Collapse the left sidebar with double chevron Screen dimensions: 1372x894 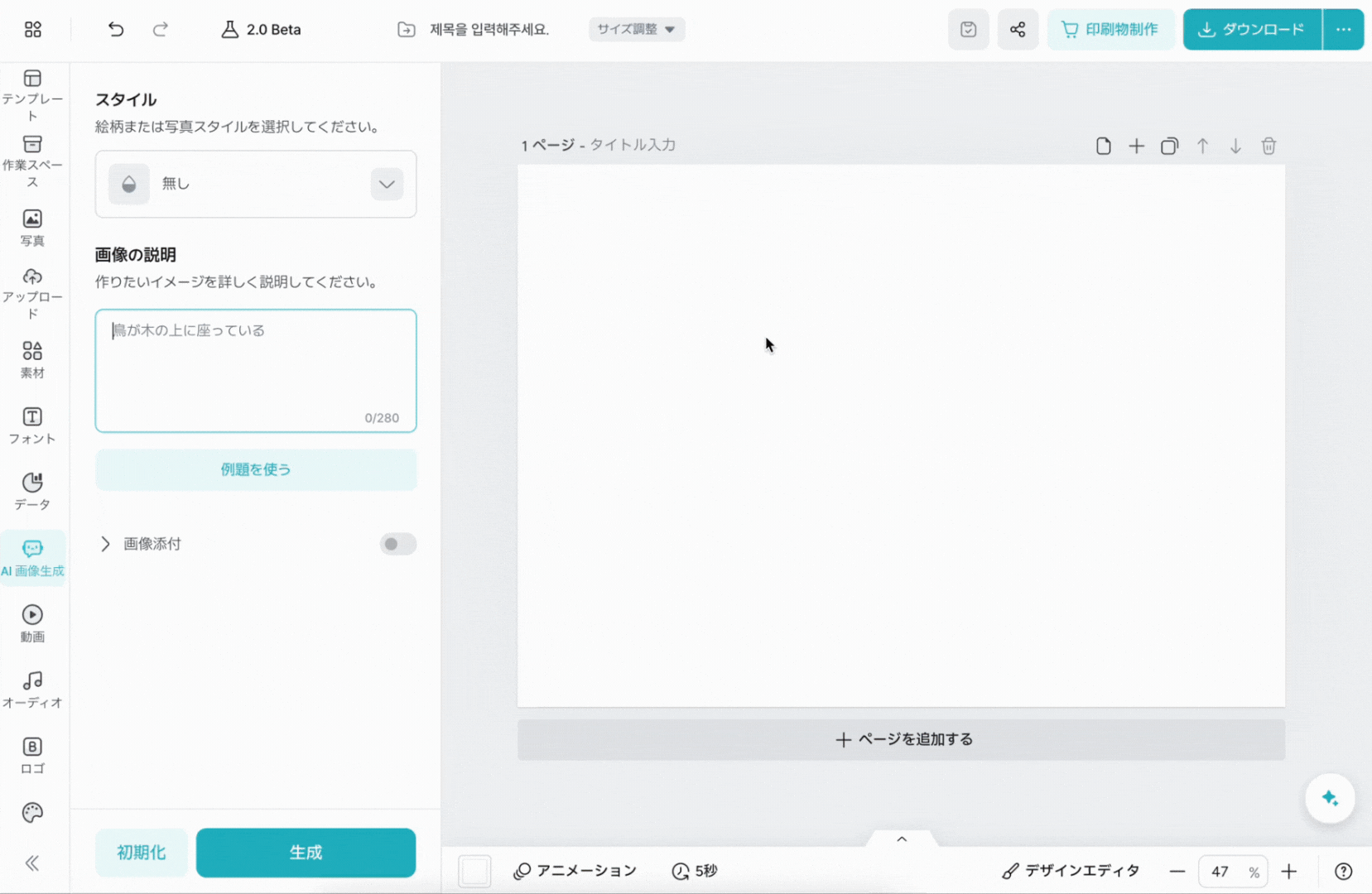pyautogui.click(x=32, y=863)
